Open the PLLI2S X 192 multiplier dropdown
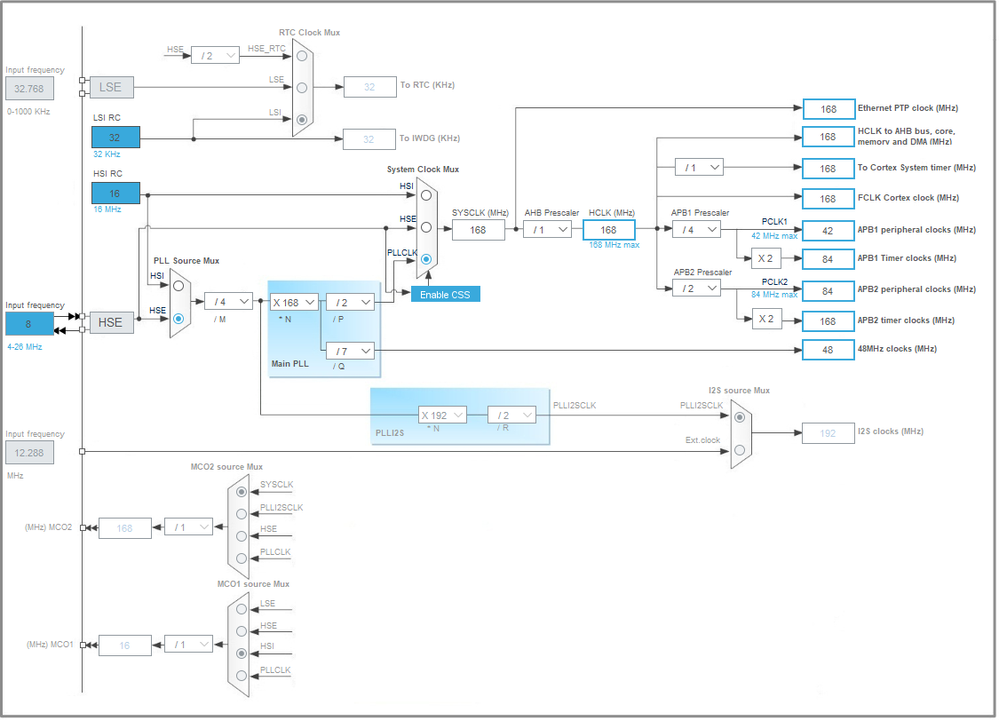Image resolution: width=999 pixels, height=720 pixels. [x=442, y=415]
